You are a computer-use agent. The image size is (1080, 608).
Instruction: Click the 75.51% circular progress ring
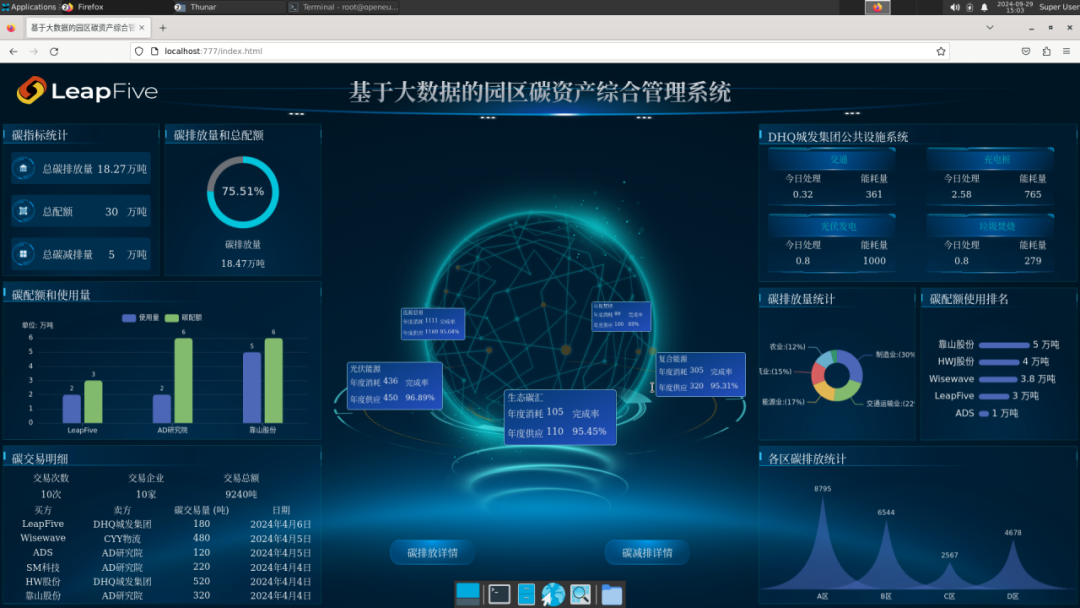[x=243, y=192]
